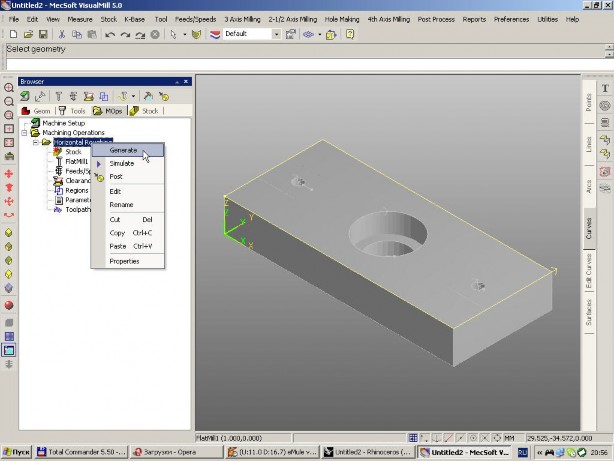Click the New file icon
The image size is (614, 461).
pyautogui.click(x=13, y=34)
